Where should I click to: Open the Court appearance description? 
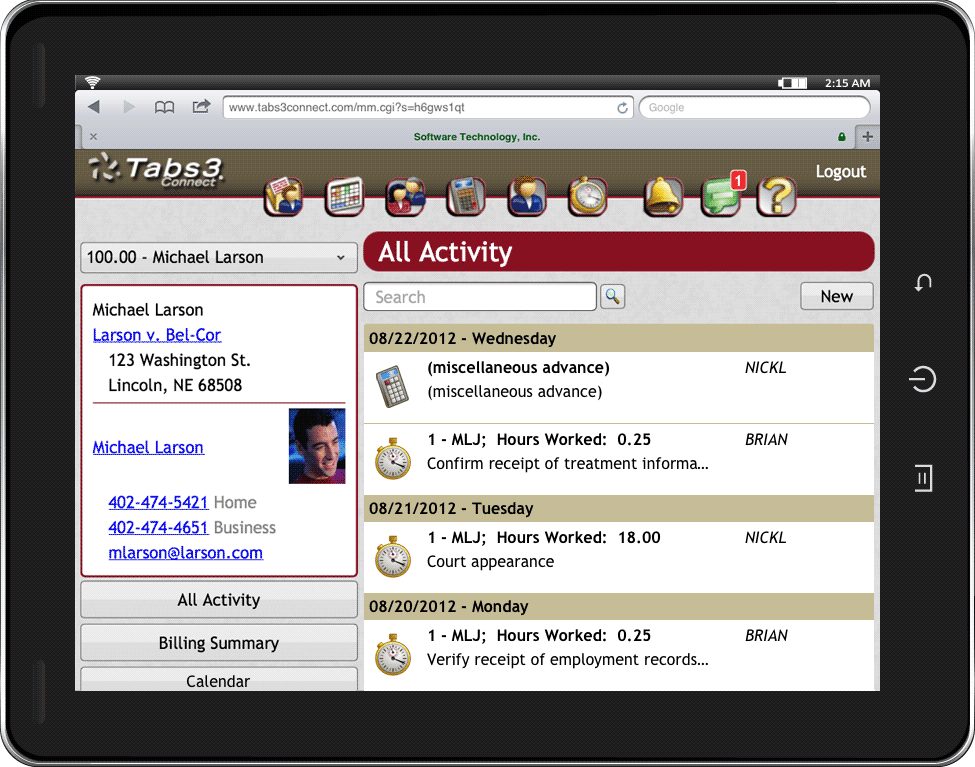tap(490, 562)
